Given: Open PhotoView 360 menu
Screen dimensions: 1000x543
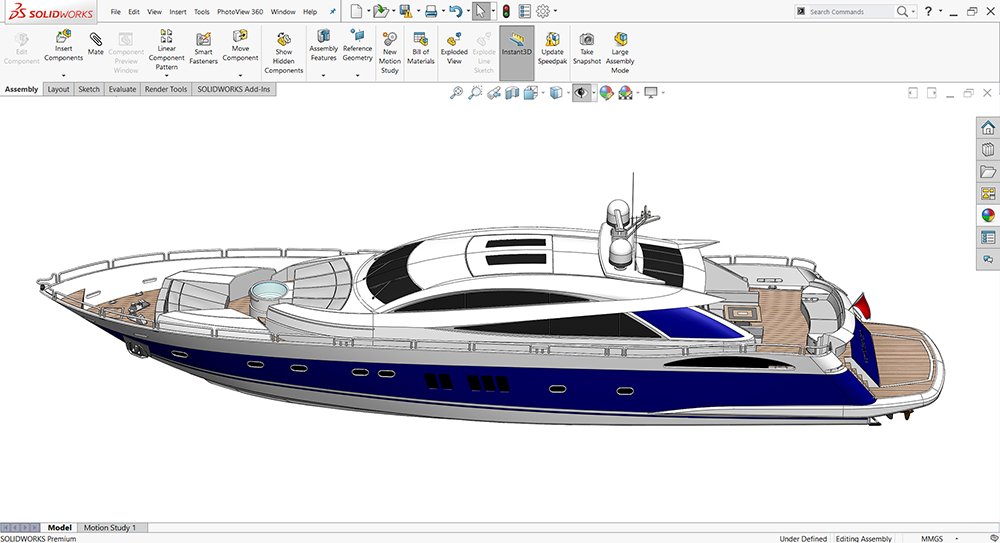Looking at the screenshot, I should (x=240, y=11).
